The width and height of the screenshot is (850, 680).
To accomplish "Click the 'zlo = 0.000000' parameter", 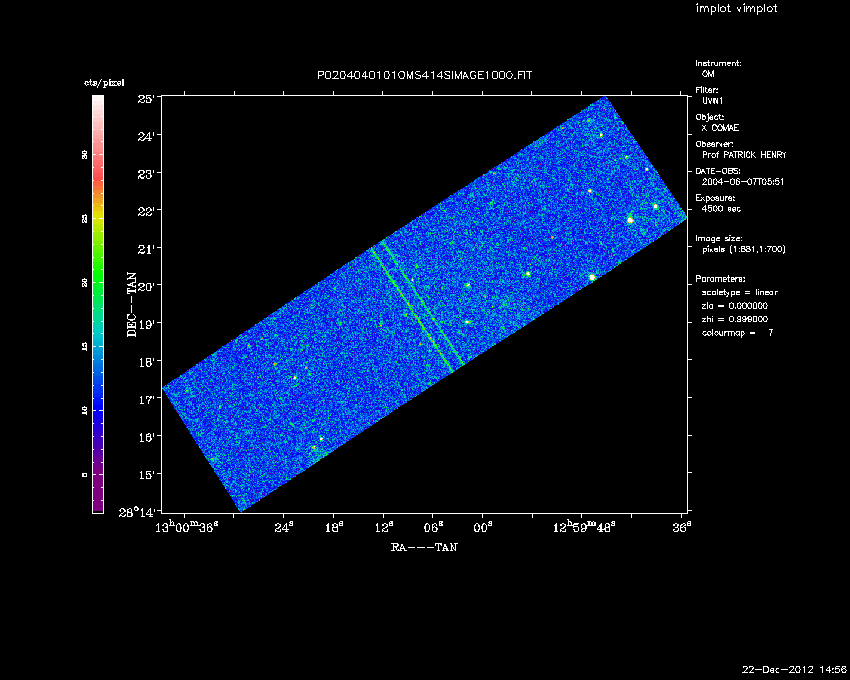I will pyautogui.click(x=735, y=306).
